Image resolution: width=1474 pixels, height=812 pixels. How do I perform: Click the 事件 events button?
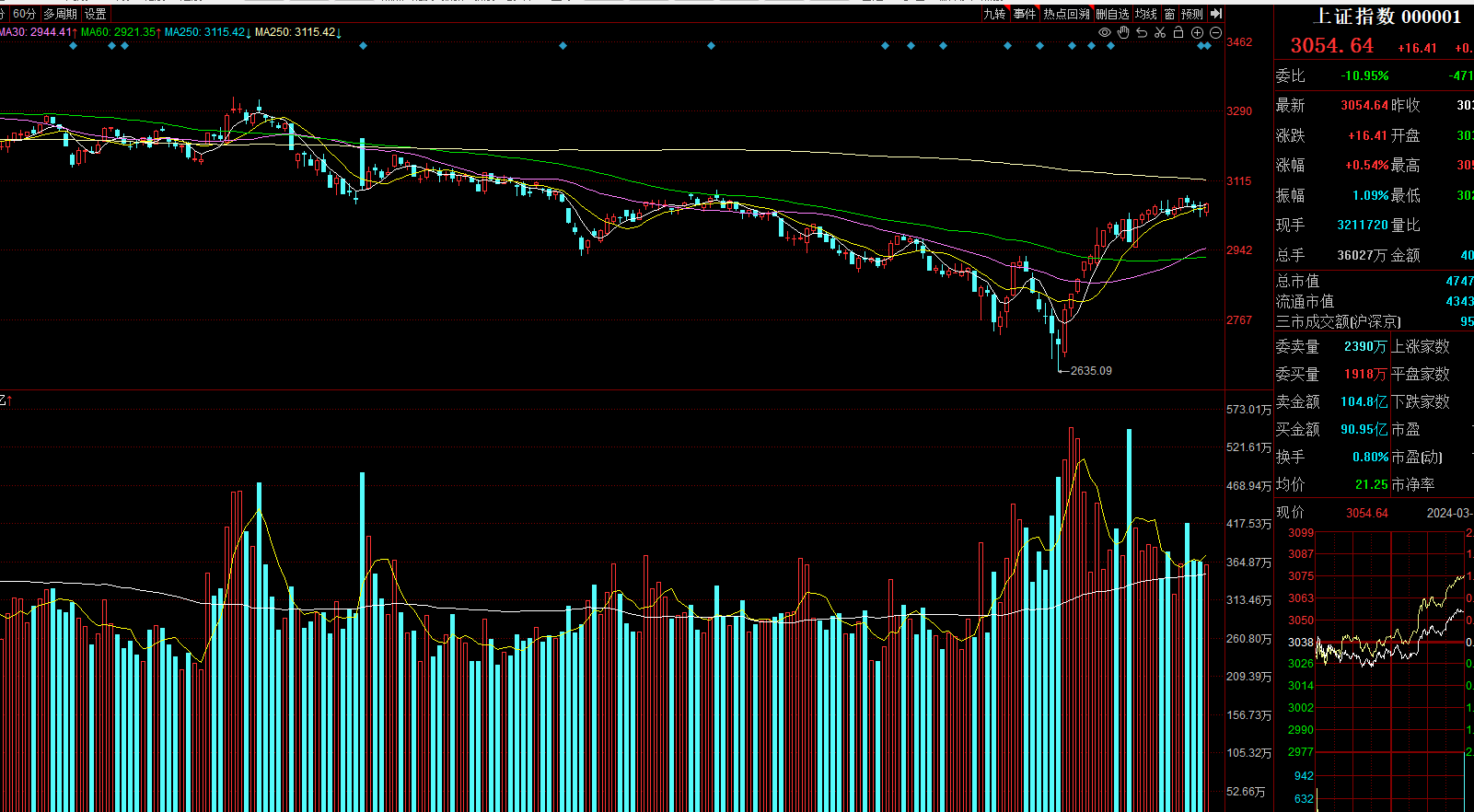(1025, 14)
